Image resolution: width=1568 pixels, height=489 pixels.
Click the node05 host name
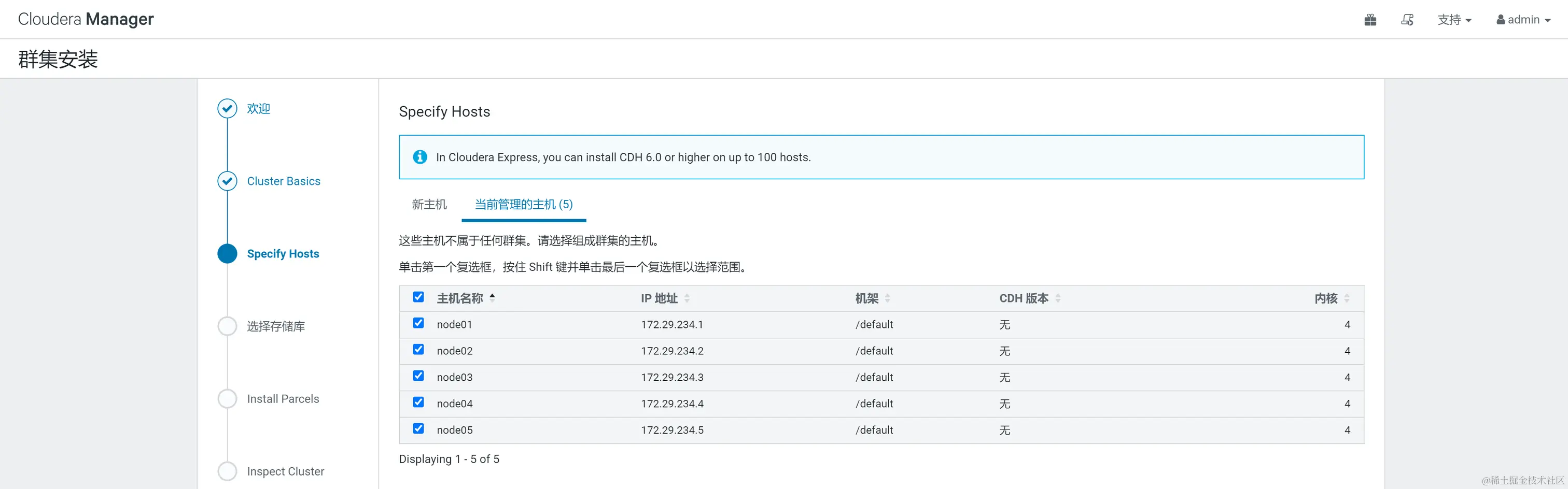pos(455,430)
